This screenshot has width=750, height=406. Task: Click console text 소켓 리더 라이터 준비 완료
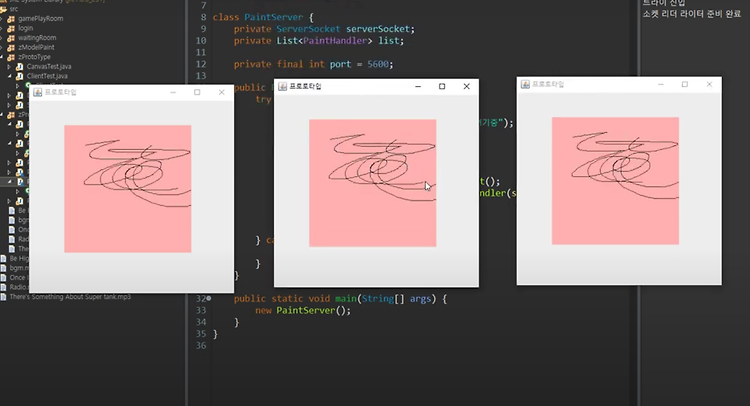pyautogui.click(x=692, y=14)
